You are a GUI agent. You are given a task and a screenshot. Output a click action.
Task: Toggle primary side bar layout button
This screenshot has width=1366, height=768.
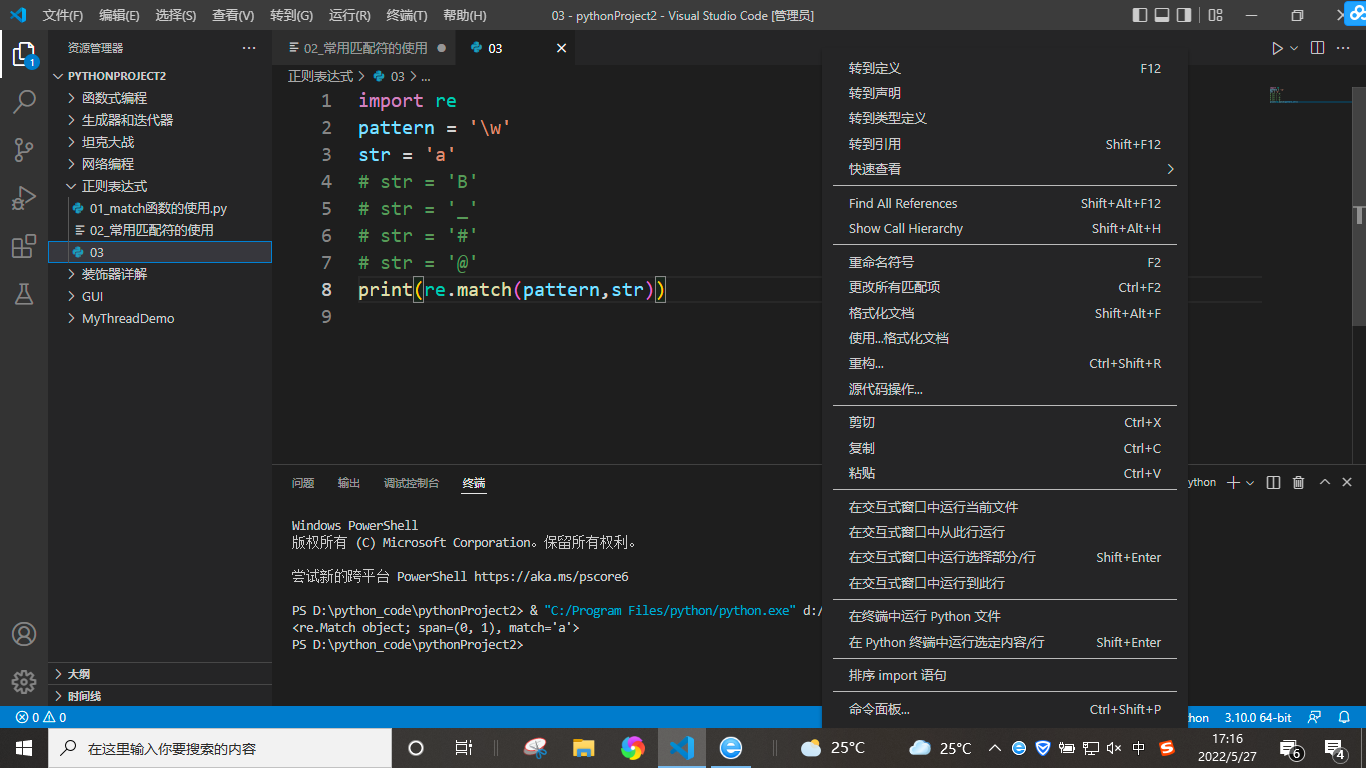(x=1140, y=15)
